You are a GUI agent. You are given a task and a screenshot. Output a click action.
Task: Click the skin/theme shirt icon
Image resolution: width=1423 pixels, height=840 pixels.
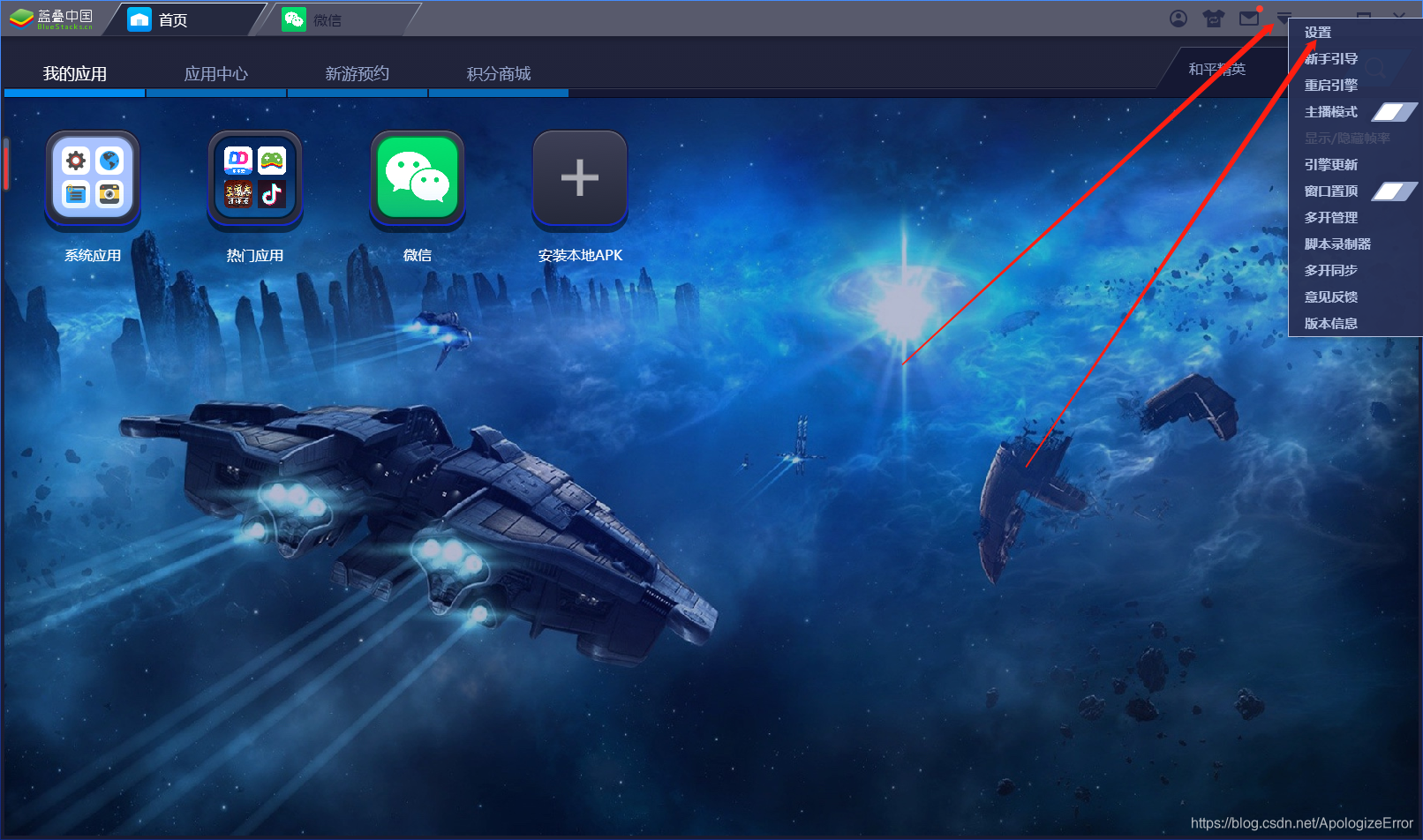1214,19
